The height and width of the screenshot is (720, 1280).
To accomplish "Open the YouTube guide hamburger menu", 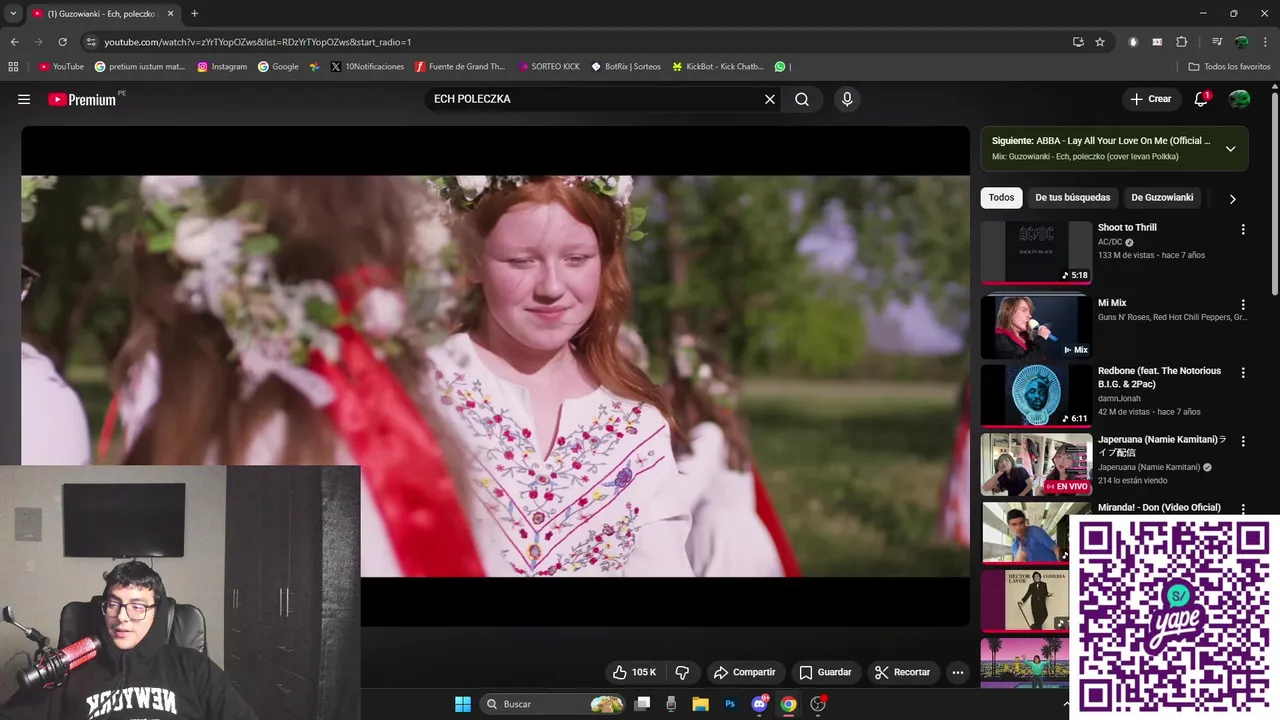I will pos(24,99).
